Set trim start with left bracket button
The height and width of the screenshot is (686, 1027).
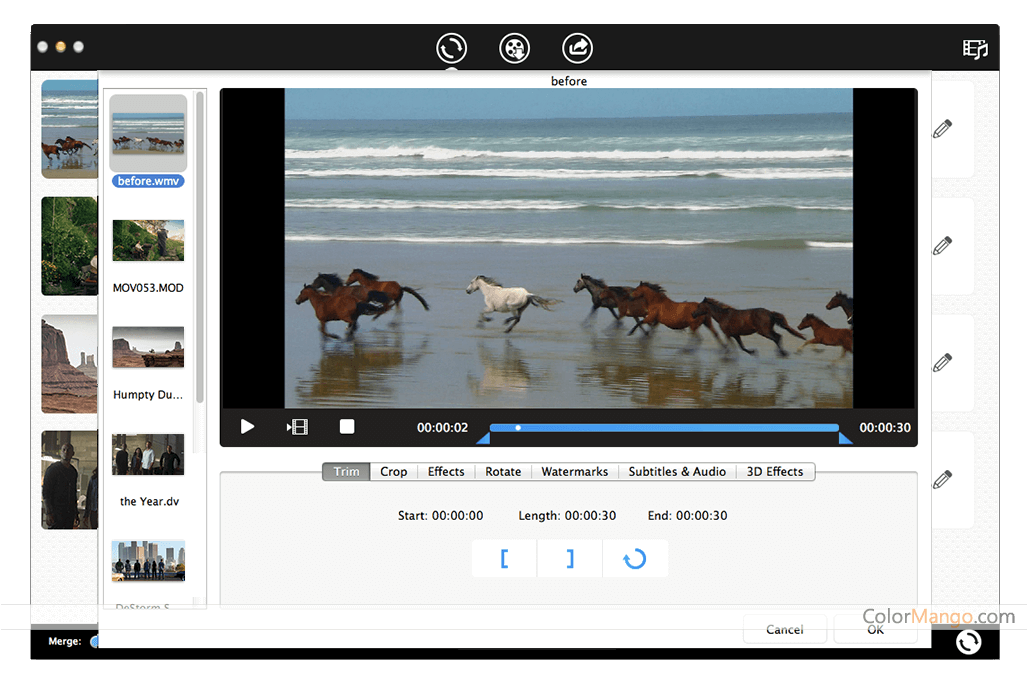click(x=504, y=559)
